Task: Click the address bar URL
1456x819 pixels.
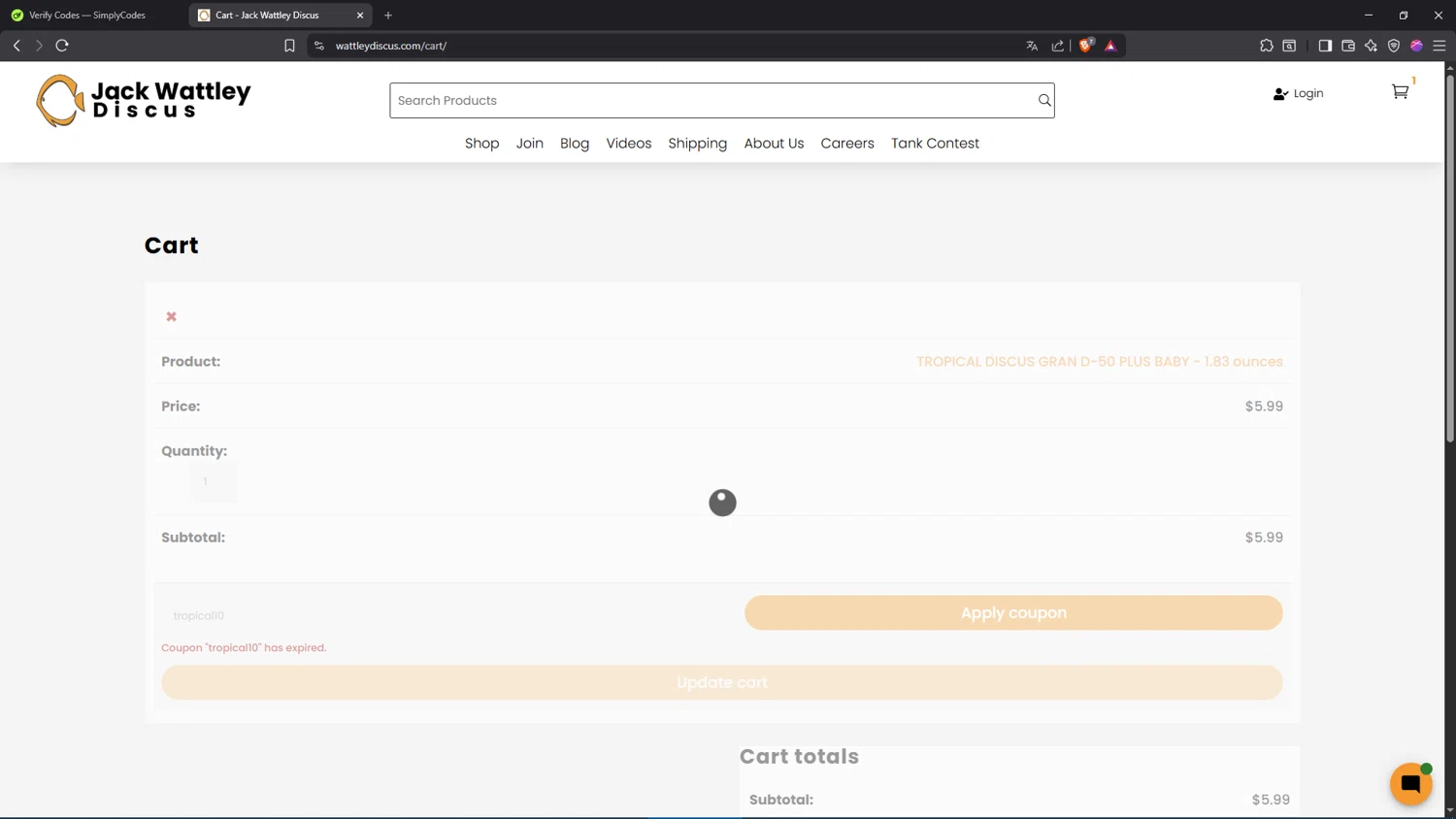Action: 391,46
